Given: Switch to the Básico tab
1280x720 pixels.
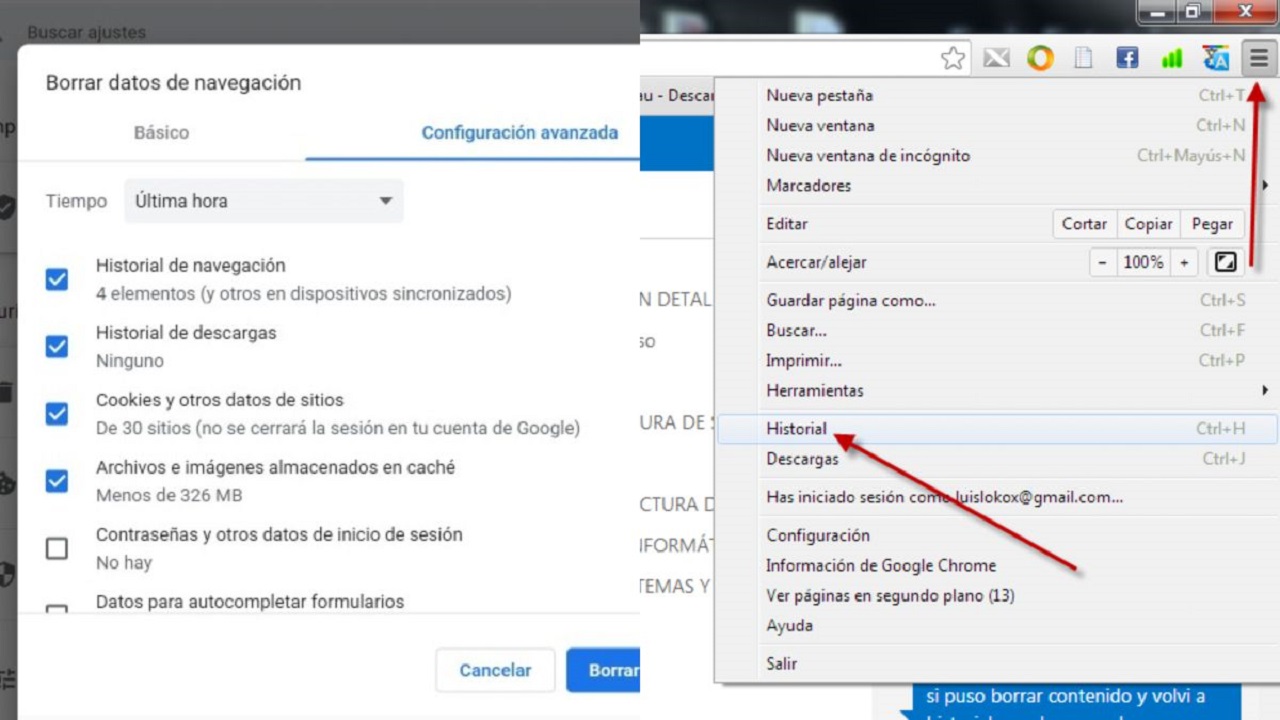Looking at the screenshot, I should (x=161, y=132).
